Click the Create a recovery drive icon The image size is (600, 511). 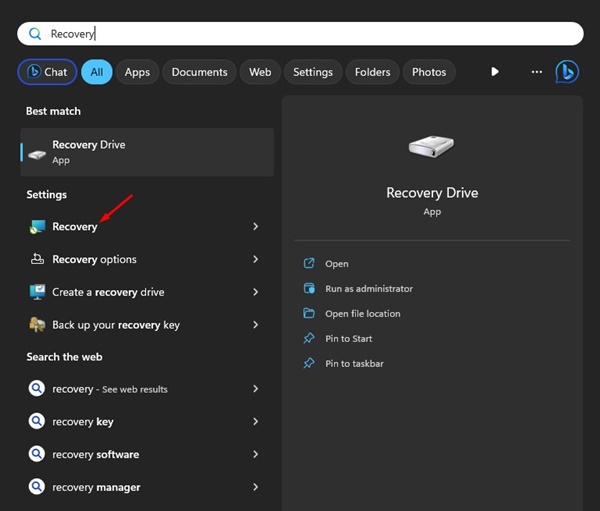pyautogui.click(x=37, y=292)
